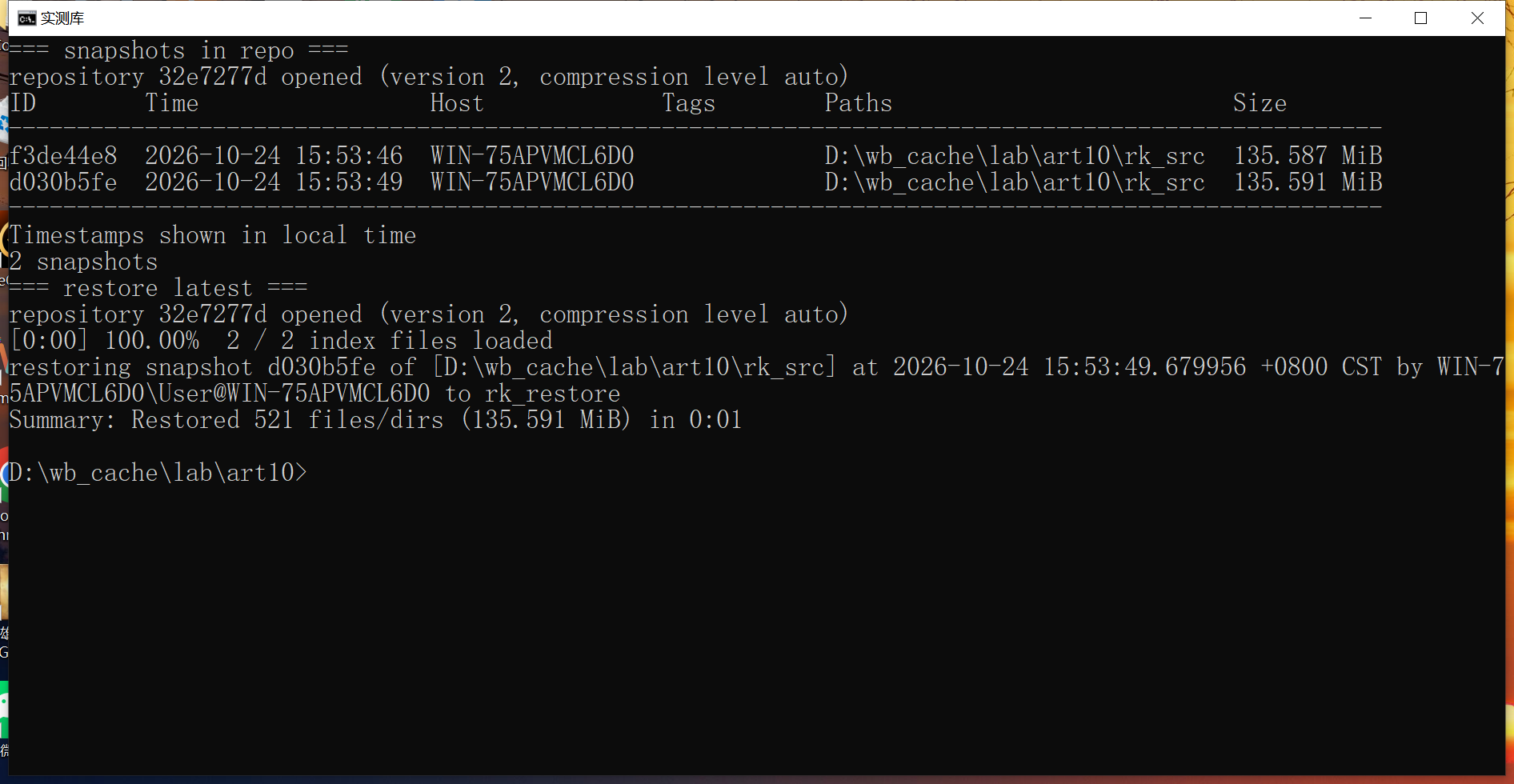Image resolution: width=1514 pixels, height=784 pixels.
Task: Click the cmd icon in title bar
Action: point(26,18)
